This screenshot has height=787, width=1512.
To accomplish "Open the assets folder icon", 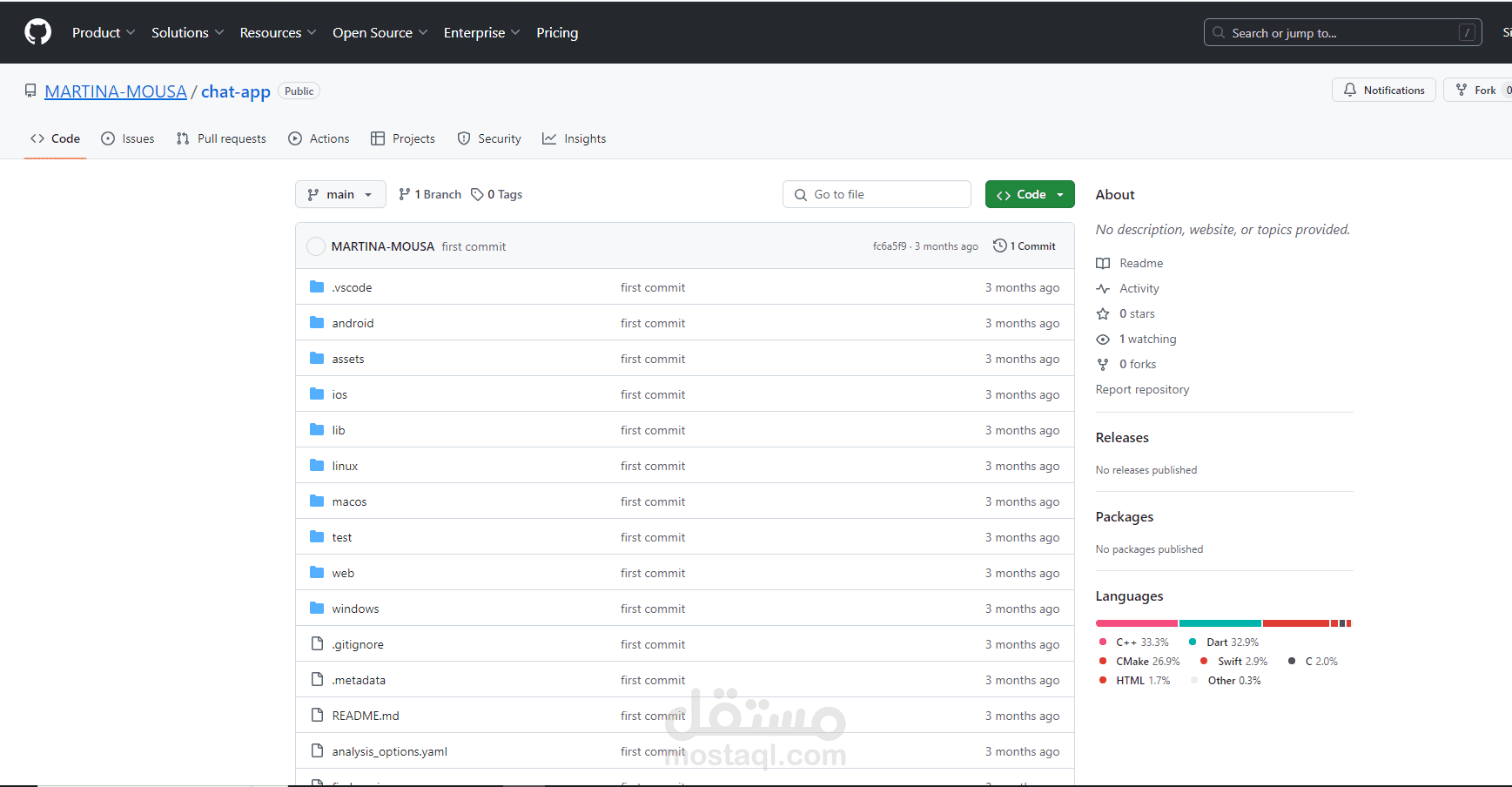I will click(x=317, y=358).
